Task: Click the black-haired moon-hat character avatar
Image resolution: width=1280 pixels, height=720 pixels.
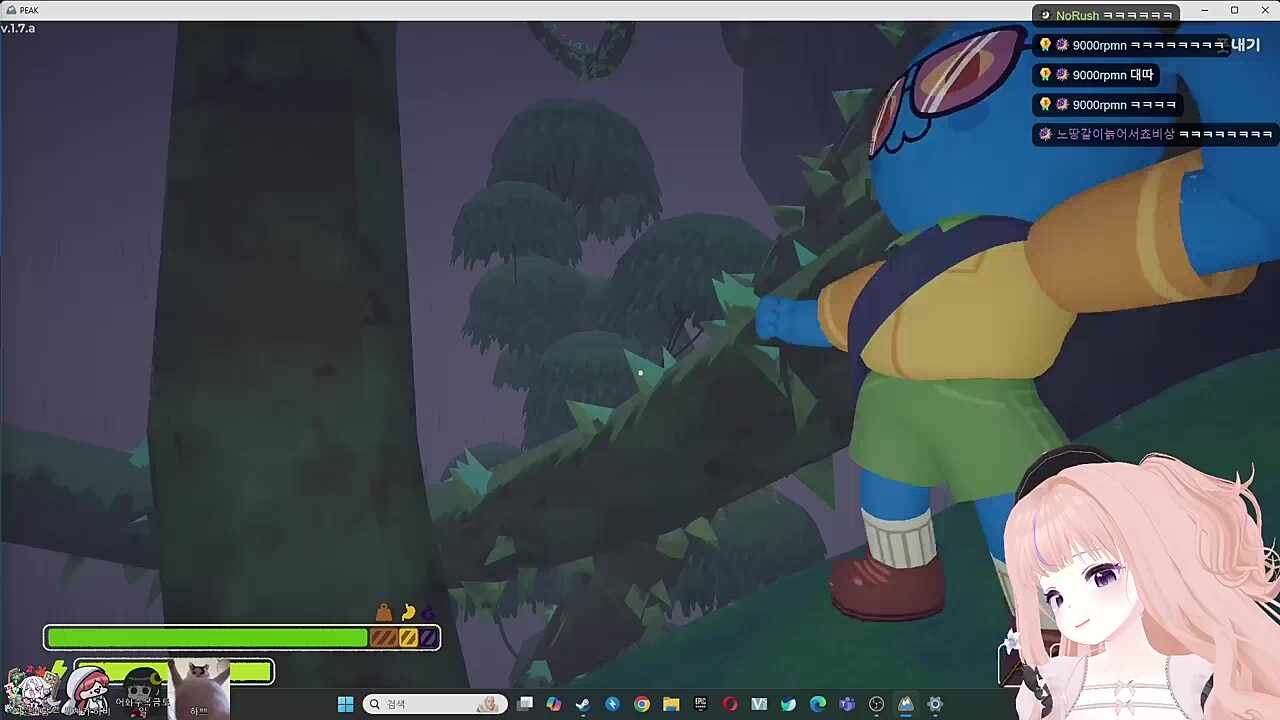Action: [144, 690]
